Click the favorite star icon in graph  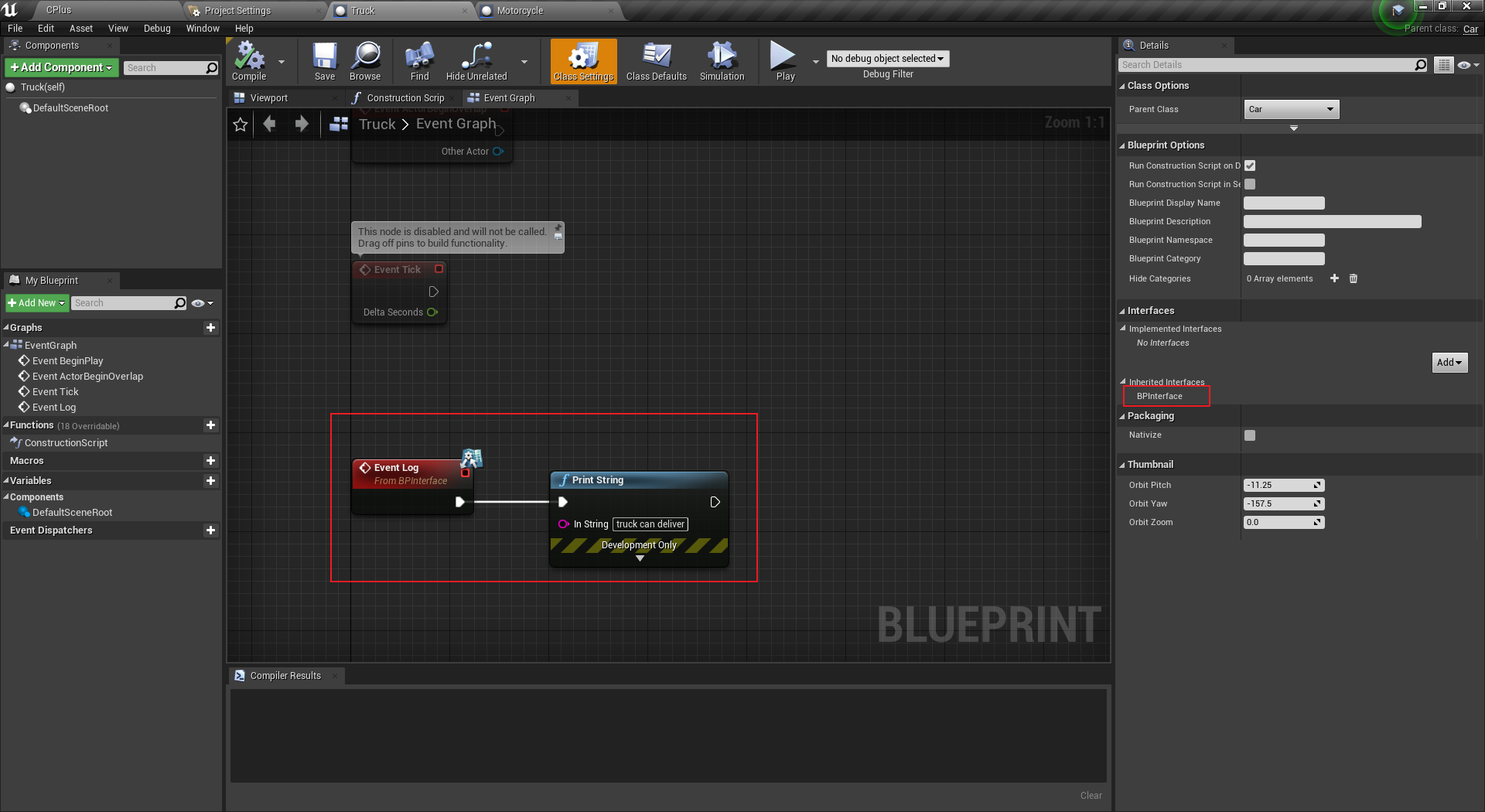pyautogui.click(x=241, y=125)
